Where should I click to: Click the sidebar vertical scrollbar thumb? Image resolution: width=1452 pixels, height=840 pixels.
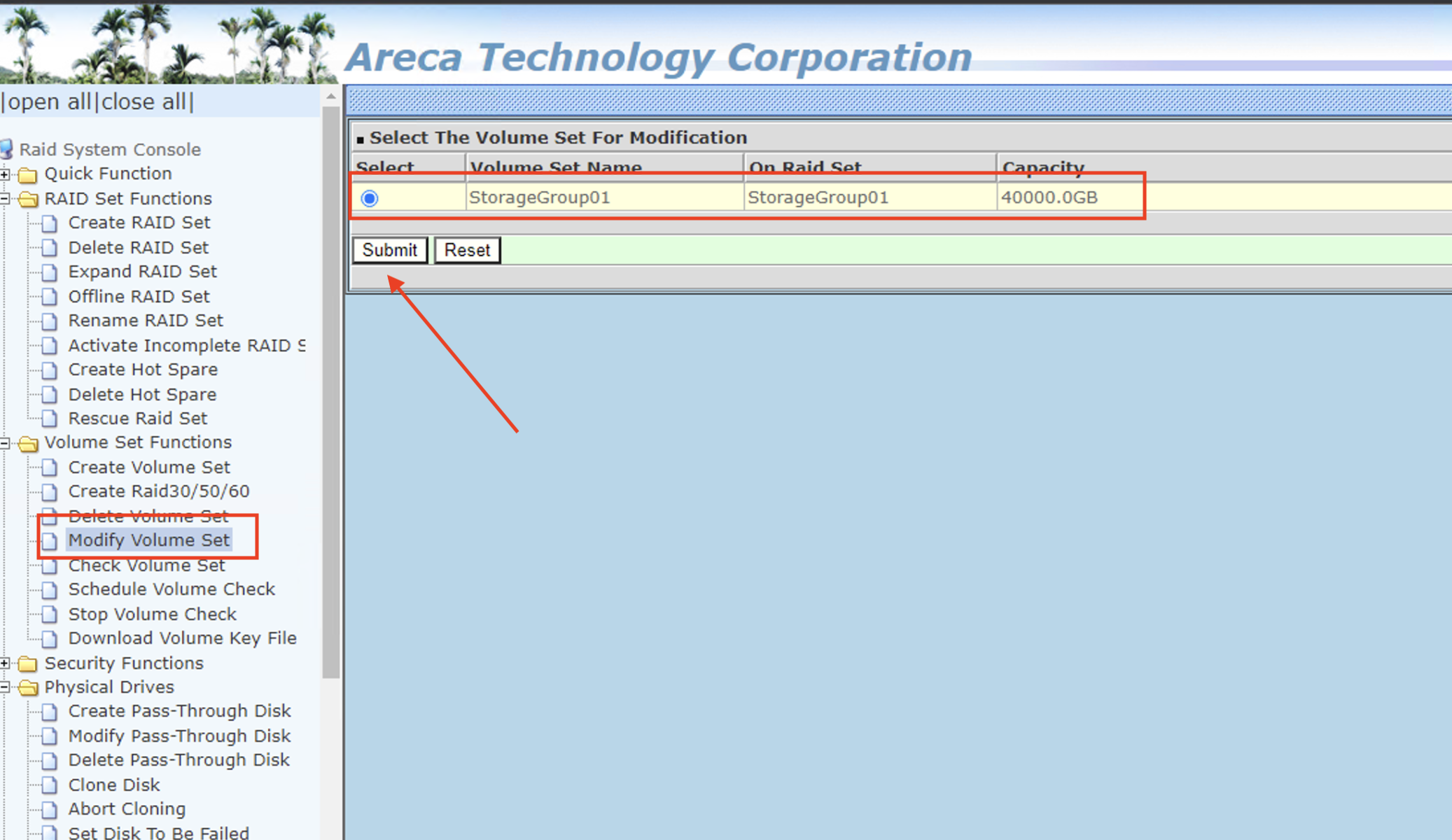pyautogui.click(x=331, y=392)
